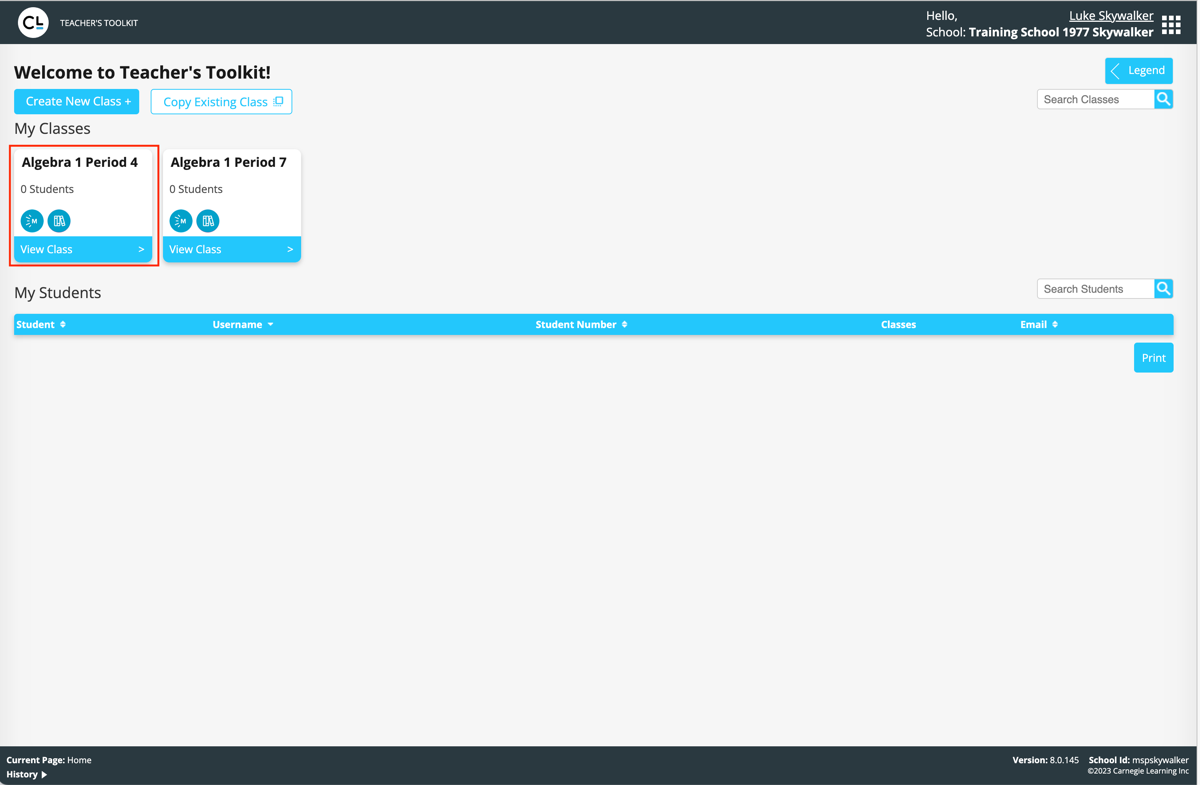Sort table by Student column
1200x785 pixels.
pos(41,324)
